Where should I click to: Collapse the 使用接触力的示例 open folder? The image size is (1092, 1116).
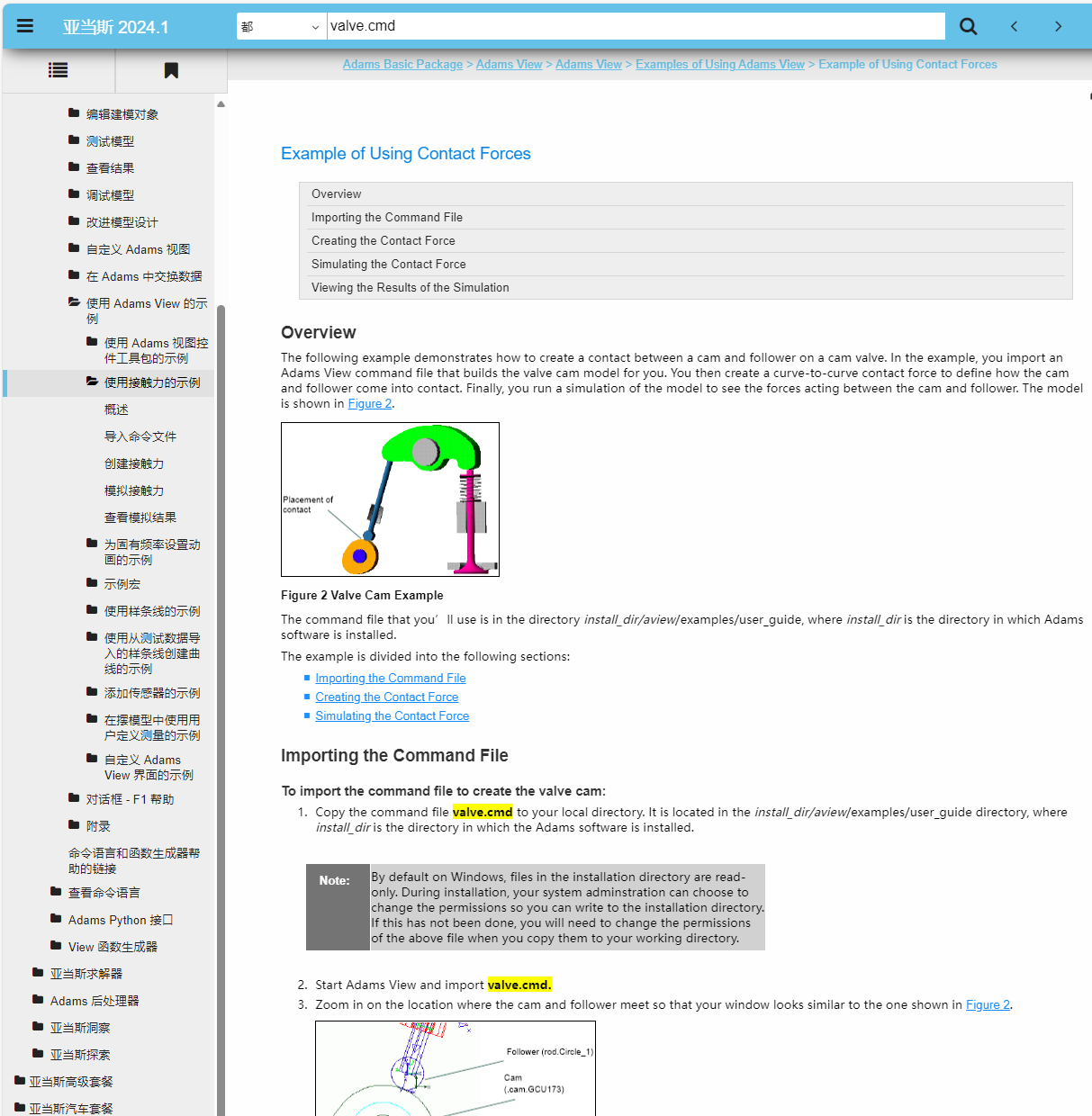[x=92, y=382]
